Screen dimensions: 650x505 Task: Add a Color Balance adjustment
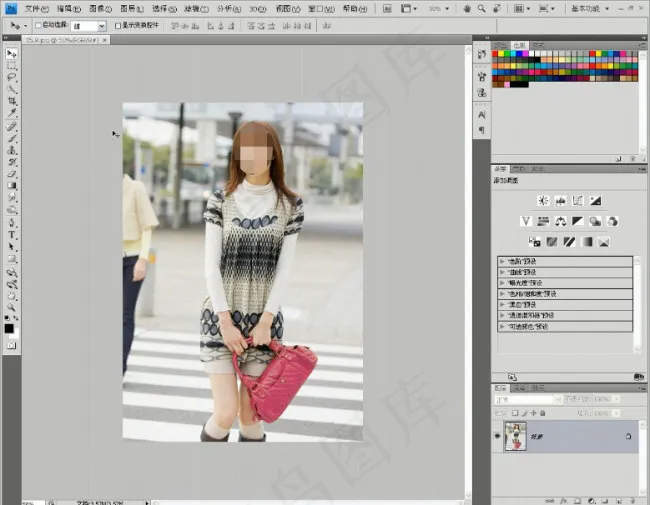[x=560, y=221]
